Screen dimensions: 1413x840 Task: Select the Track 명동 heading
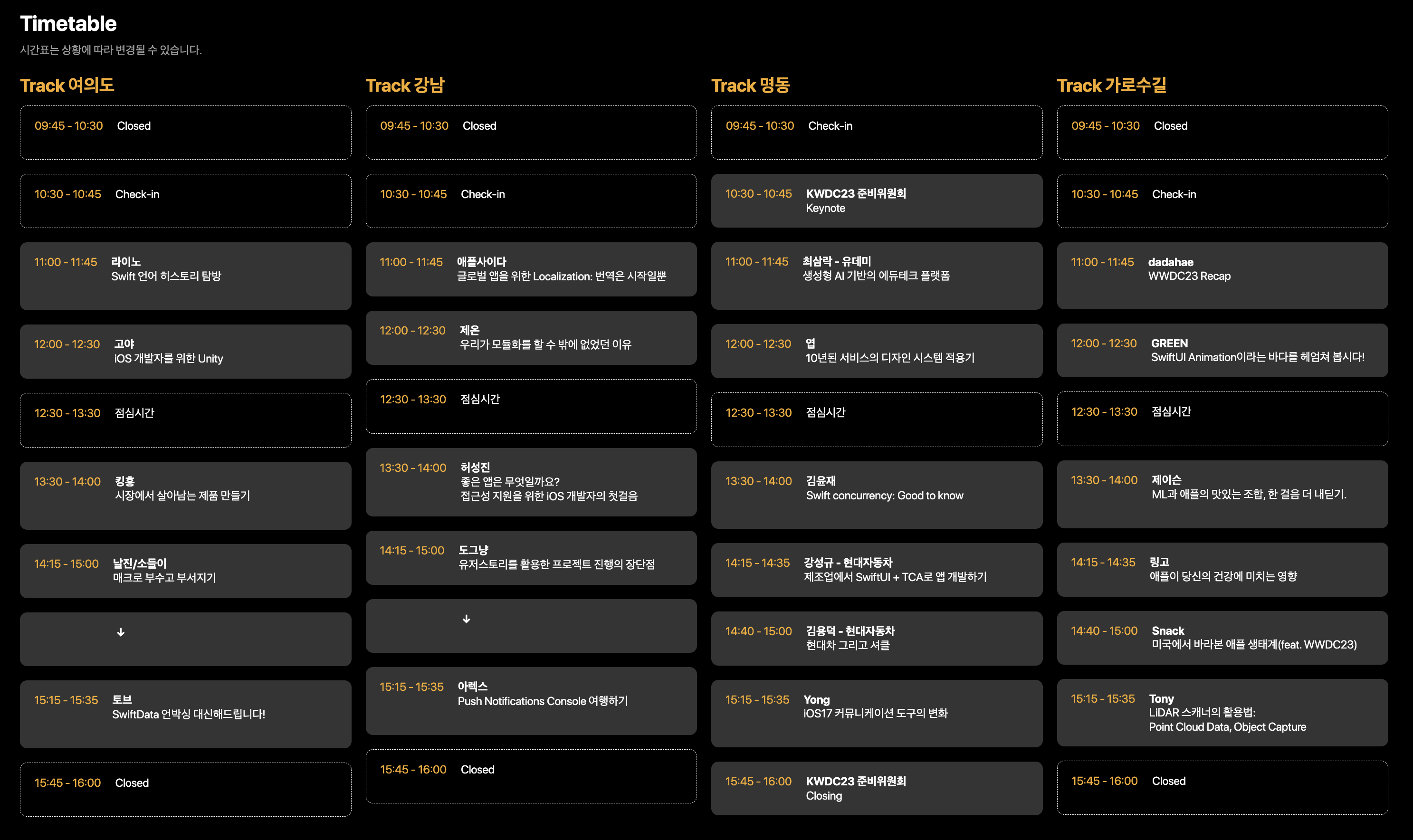(750, 86)
